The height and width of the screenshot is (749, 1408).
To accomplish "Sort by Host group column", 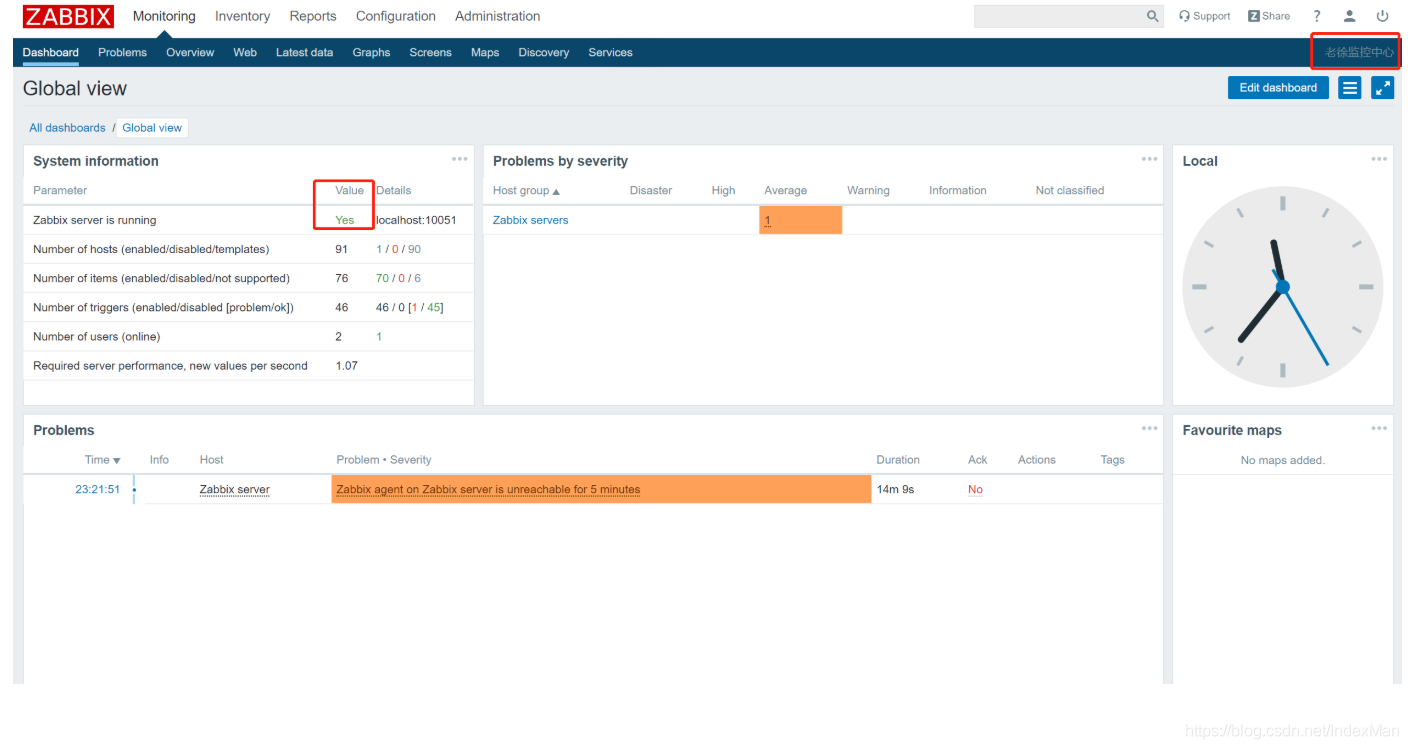I will 526,190.
